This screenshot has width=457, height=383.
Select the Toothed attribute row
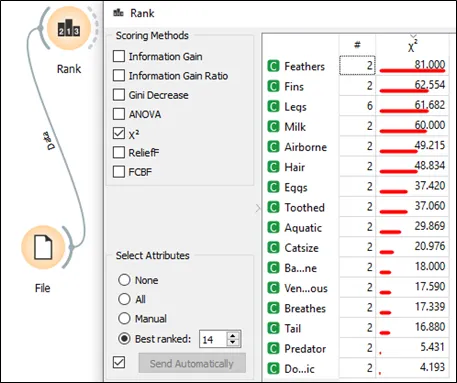click(356, 207)
